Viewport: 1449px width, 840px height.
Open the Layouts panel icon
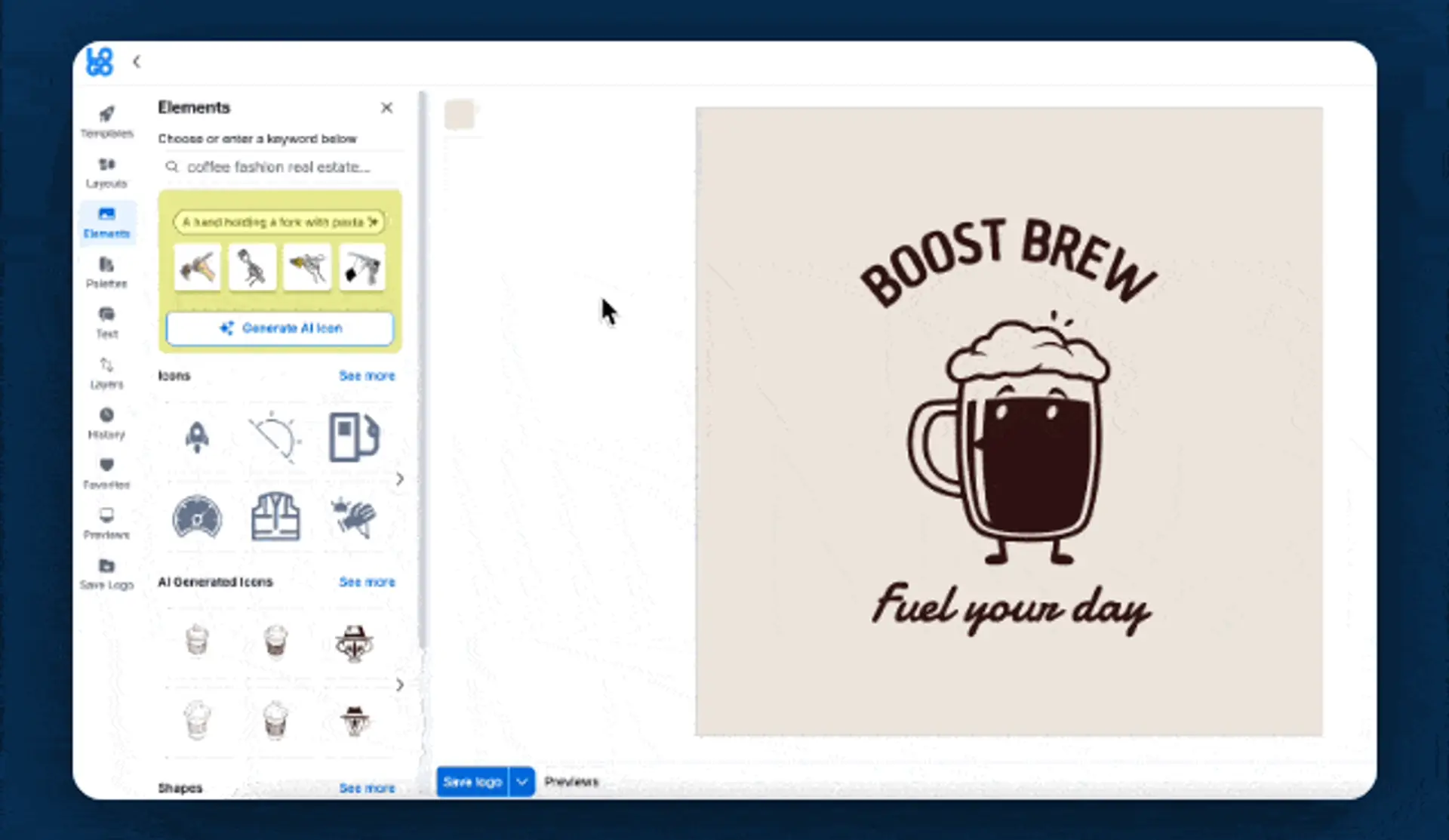pyautogui.click(x=106, y=165)
